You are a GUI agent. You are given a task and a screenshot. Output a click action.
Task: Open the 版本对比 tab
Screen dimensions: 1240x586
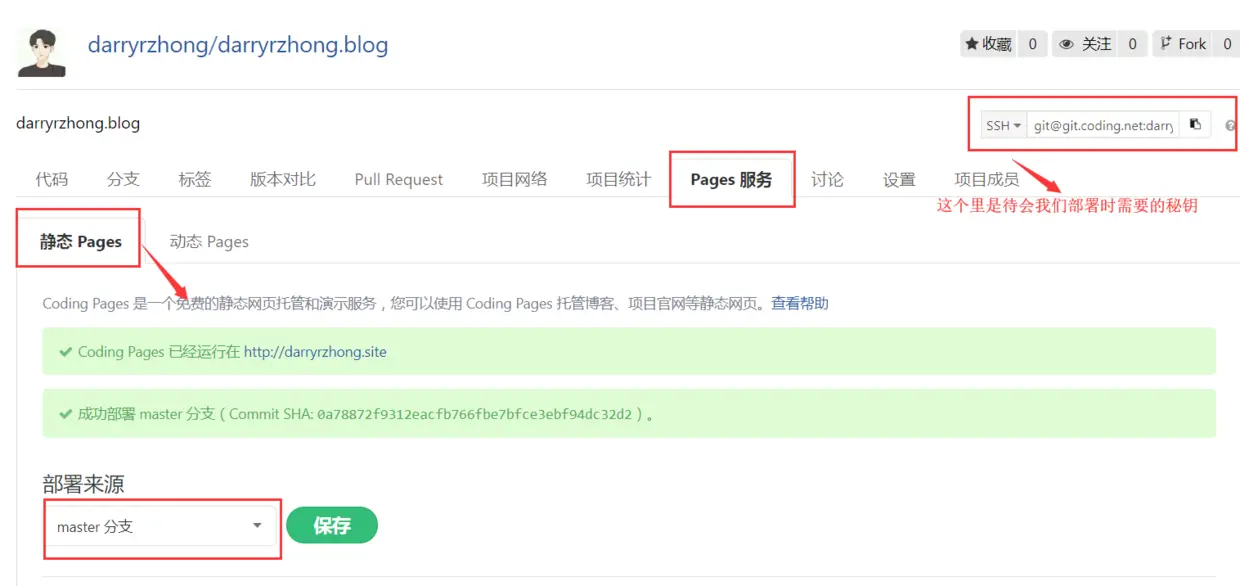point(283,179)
